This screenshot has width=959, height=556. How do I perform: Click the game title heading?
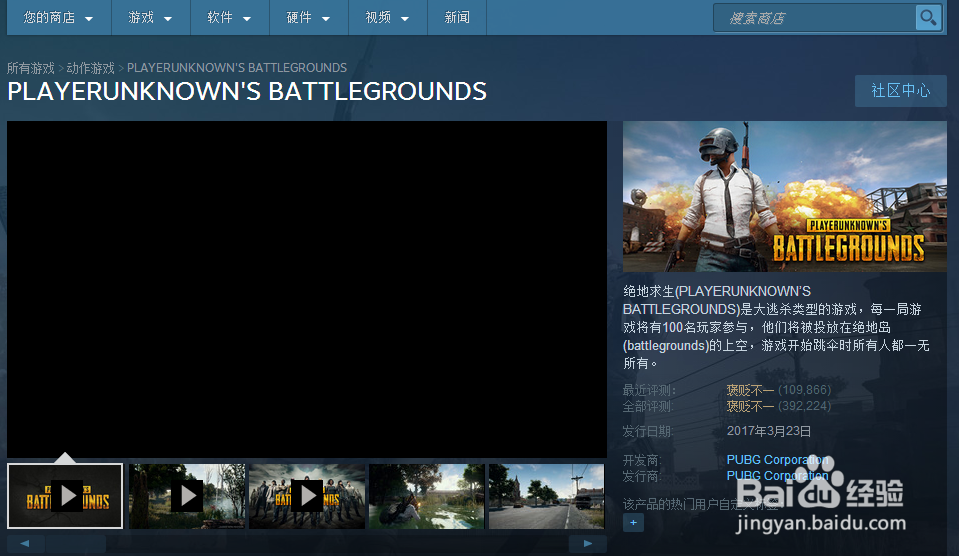247,92
